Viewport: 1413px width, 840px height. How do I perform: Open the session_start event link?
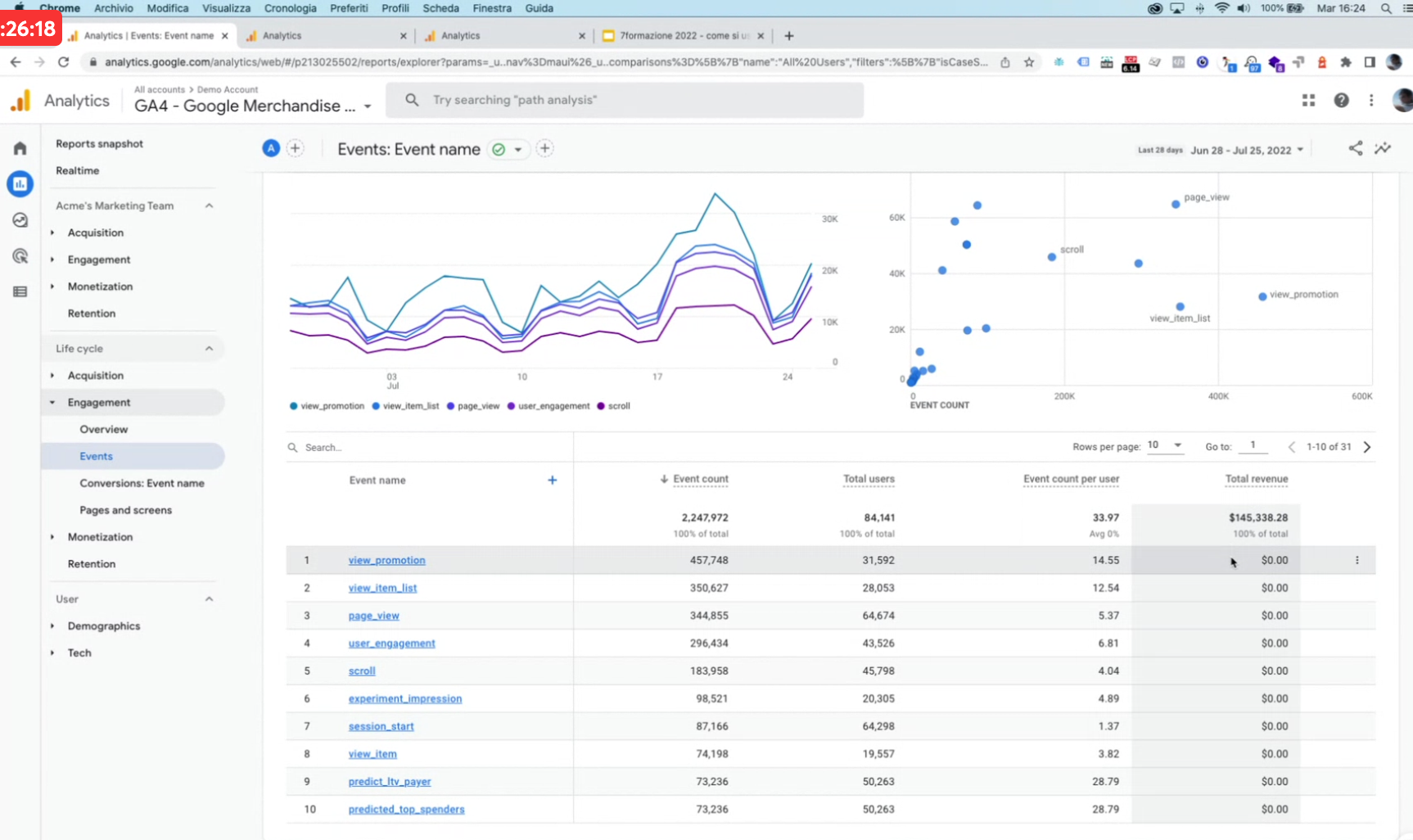(x=381, y=727)
